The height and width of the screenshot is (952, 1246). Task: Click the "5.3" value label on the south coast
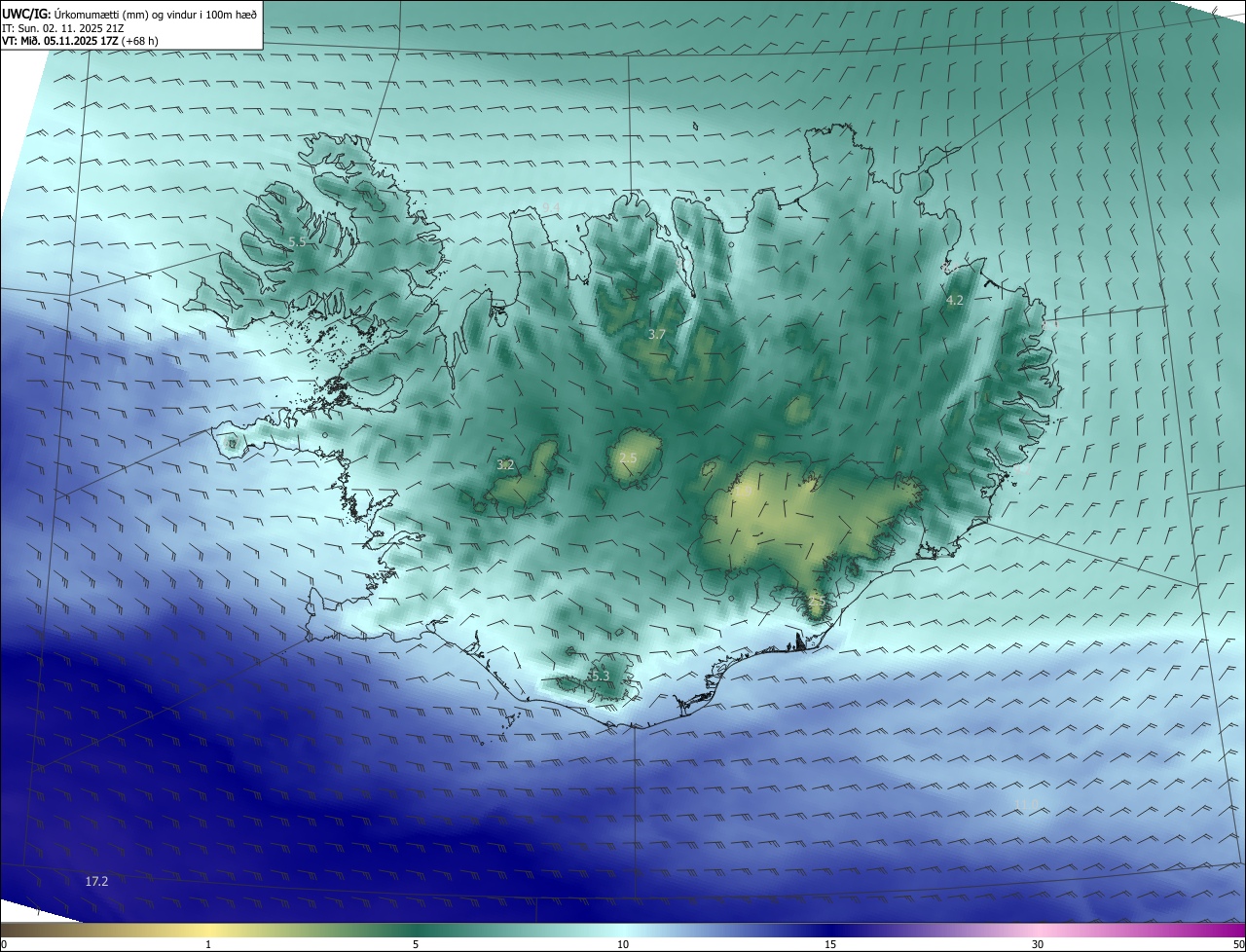(x=600, y=676)
